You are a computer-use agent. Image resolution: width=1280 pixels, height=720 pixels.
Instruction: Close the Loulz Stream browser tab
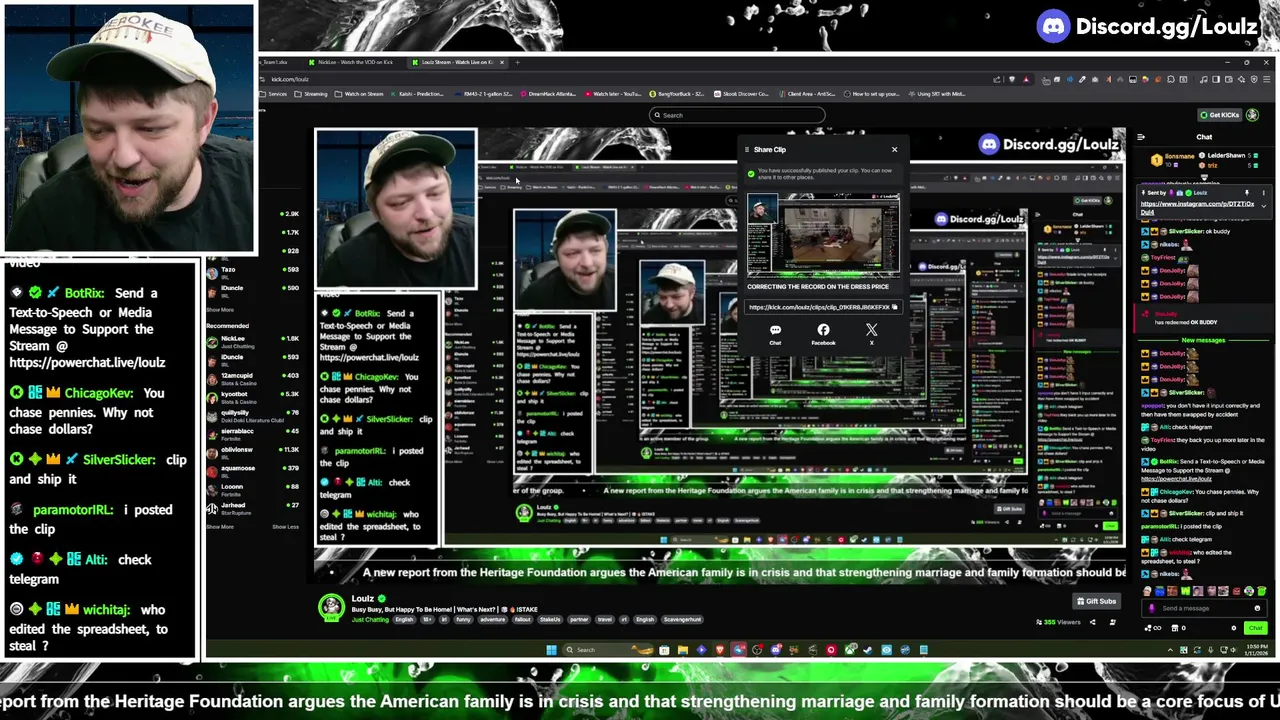(503, 62)
